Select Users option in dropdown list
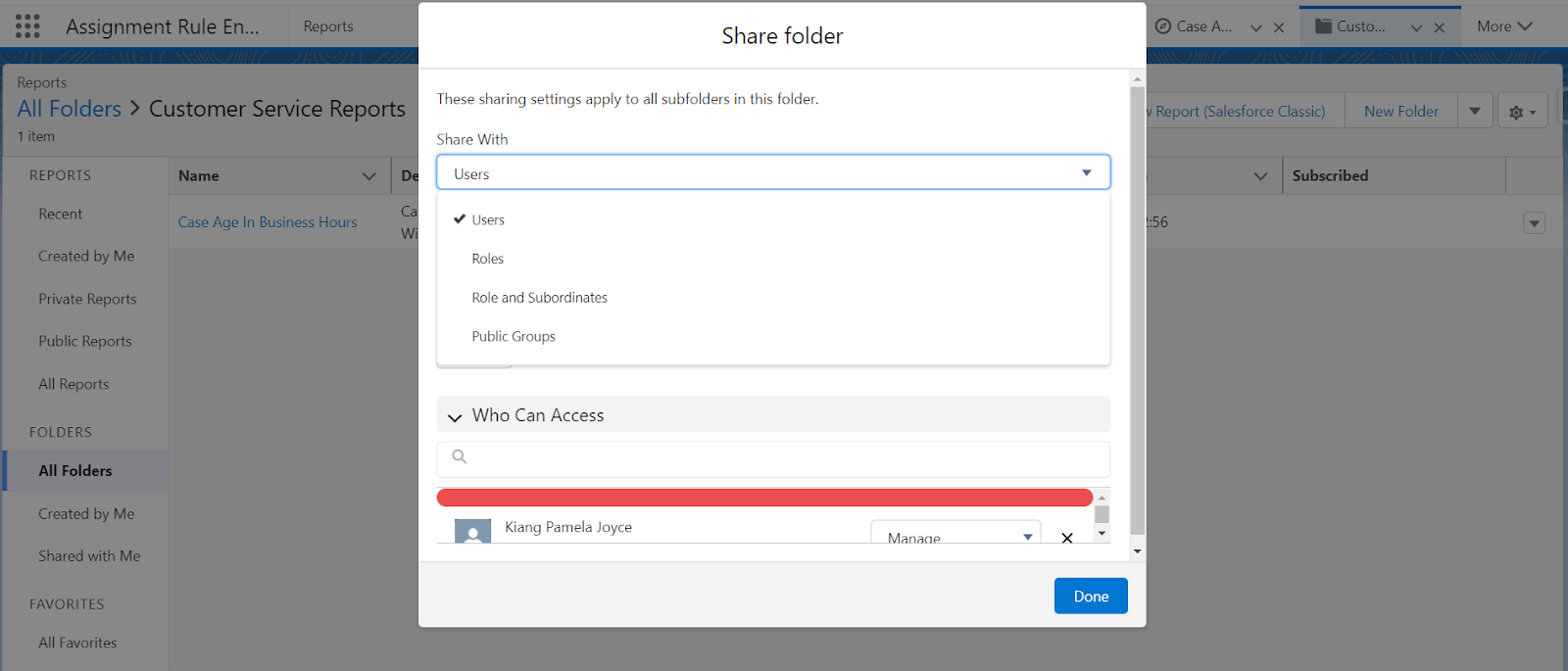 point(773,219)
